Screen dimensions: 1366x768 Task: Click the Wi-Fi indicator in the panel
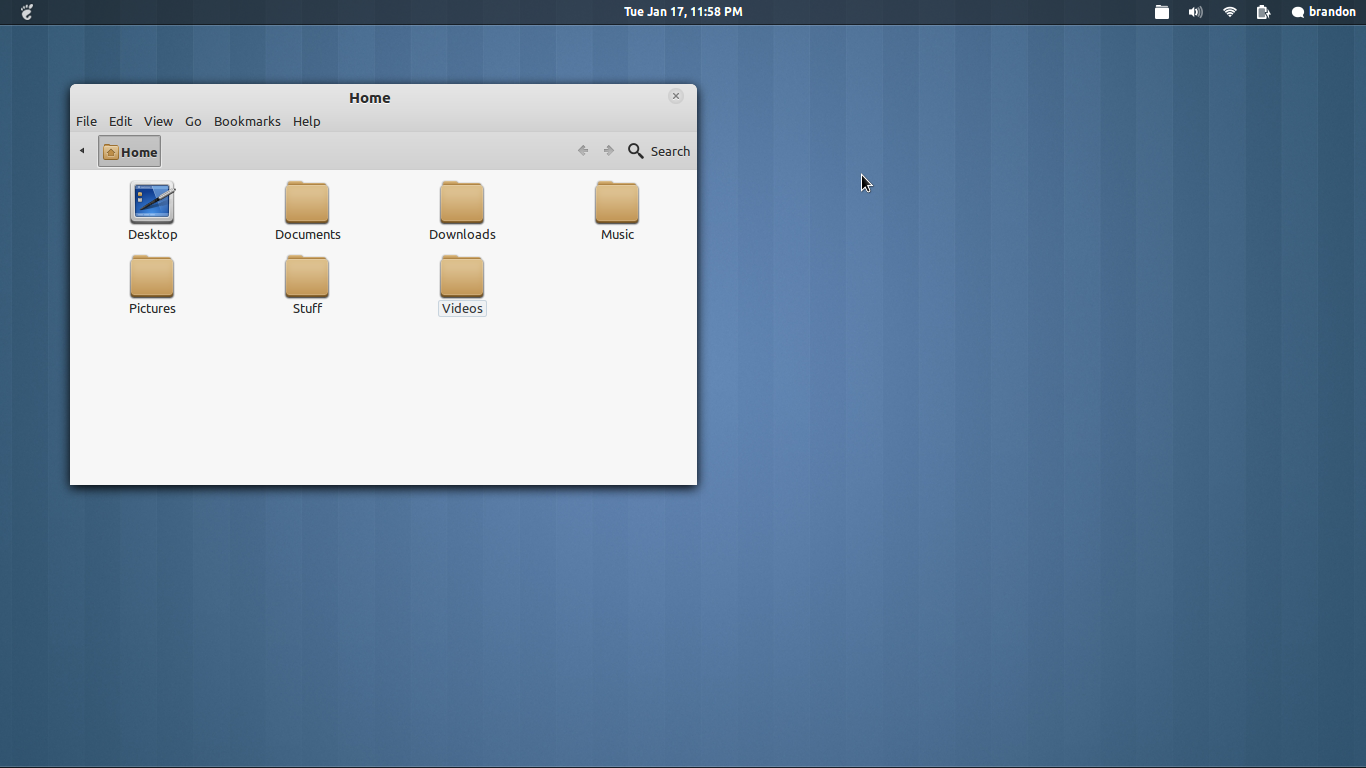pyautogui.click(x=1229, y=12)
